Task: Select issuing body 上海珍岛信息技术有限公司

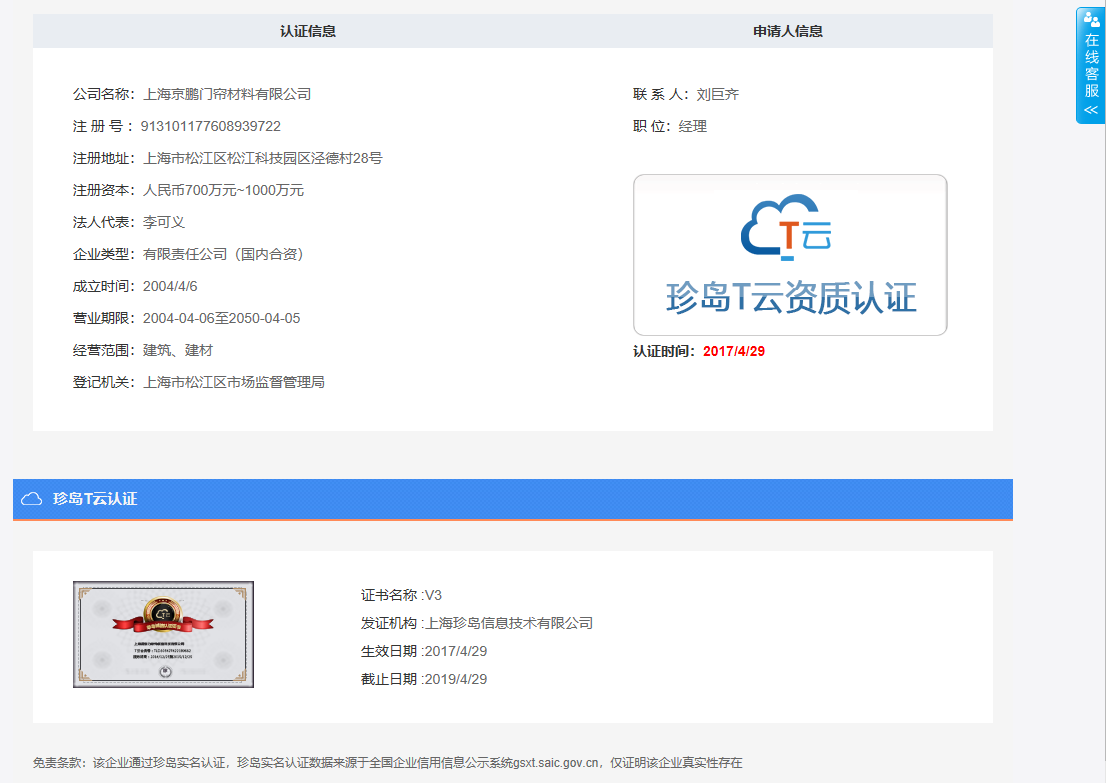Action: (509, 624)
